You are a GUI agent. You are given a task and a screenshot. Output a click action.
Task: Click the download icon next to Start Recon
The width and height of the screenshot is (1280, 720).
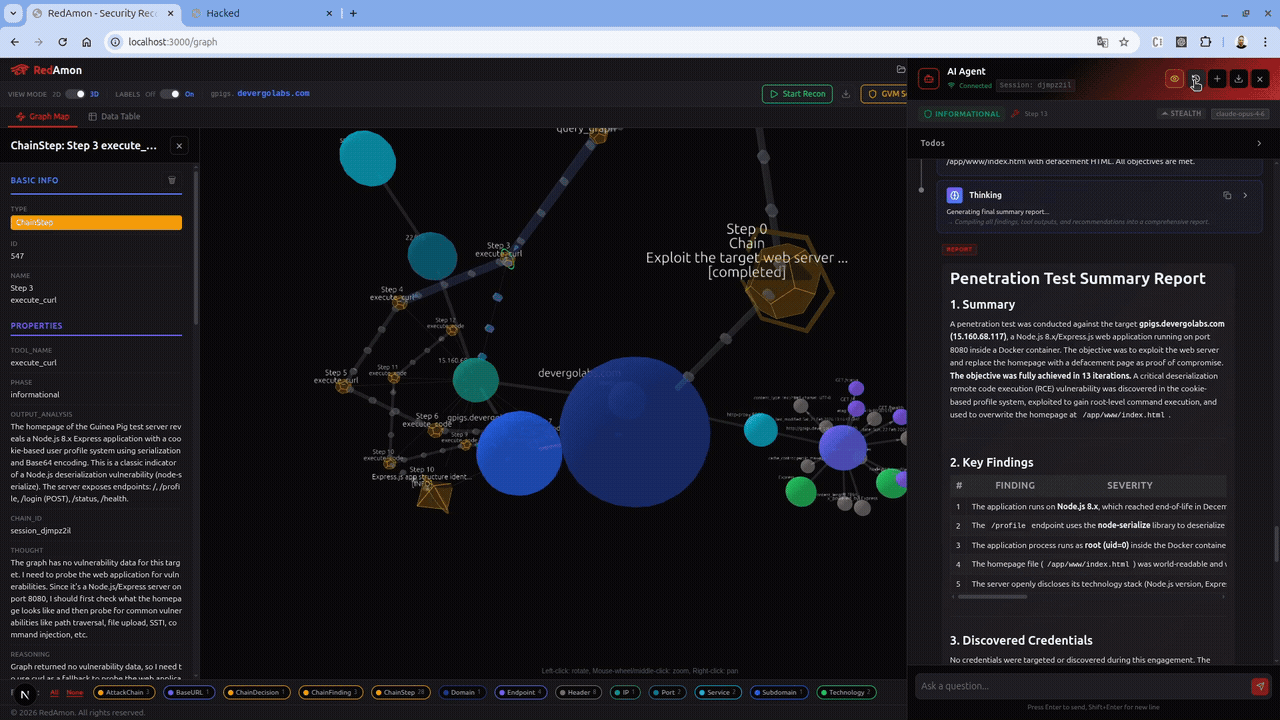pyautogui.click(x=846, y=94)
